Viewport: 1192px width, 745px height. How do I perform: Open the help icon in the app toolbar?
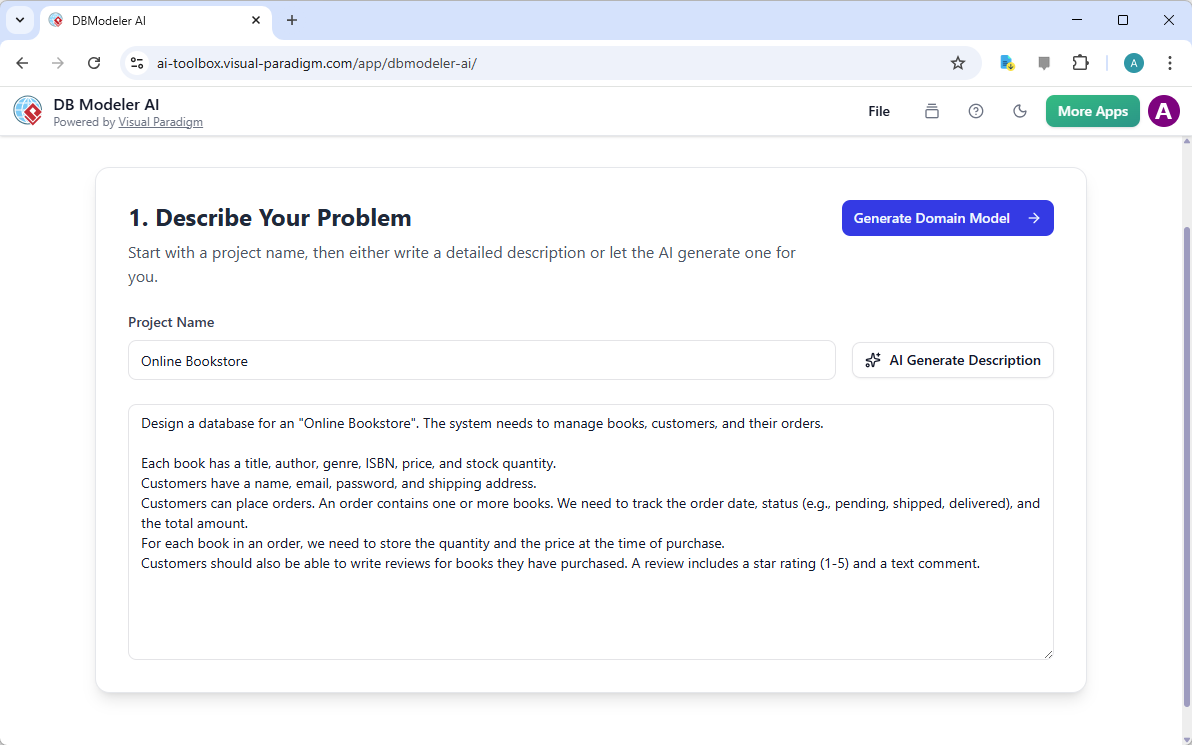[x=976, y=111]
